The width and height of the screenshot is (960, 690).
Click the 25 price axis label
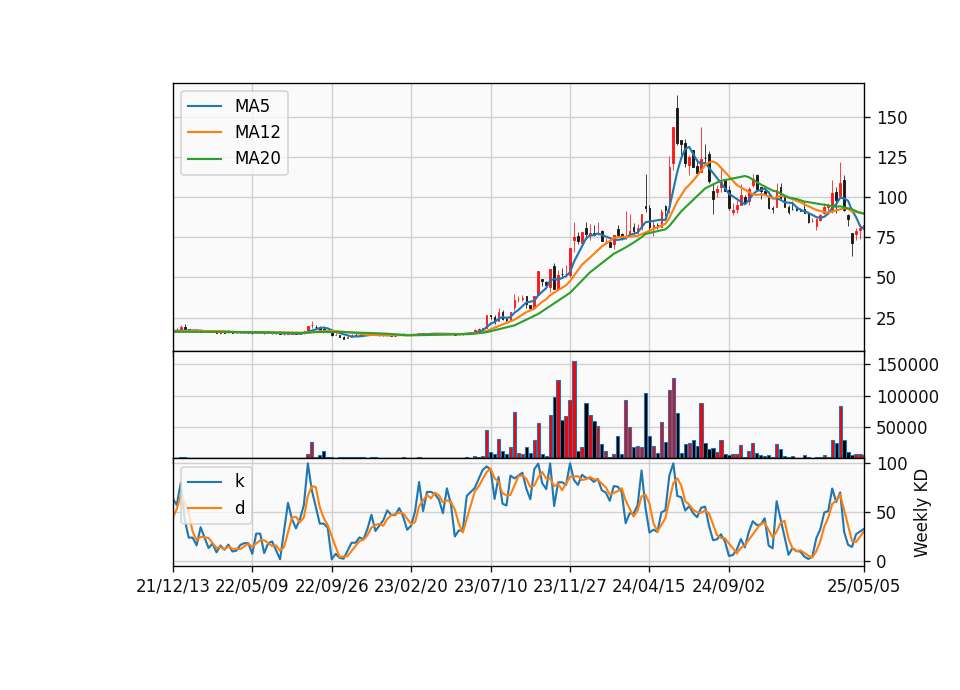coord(887,318)
